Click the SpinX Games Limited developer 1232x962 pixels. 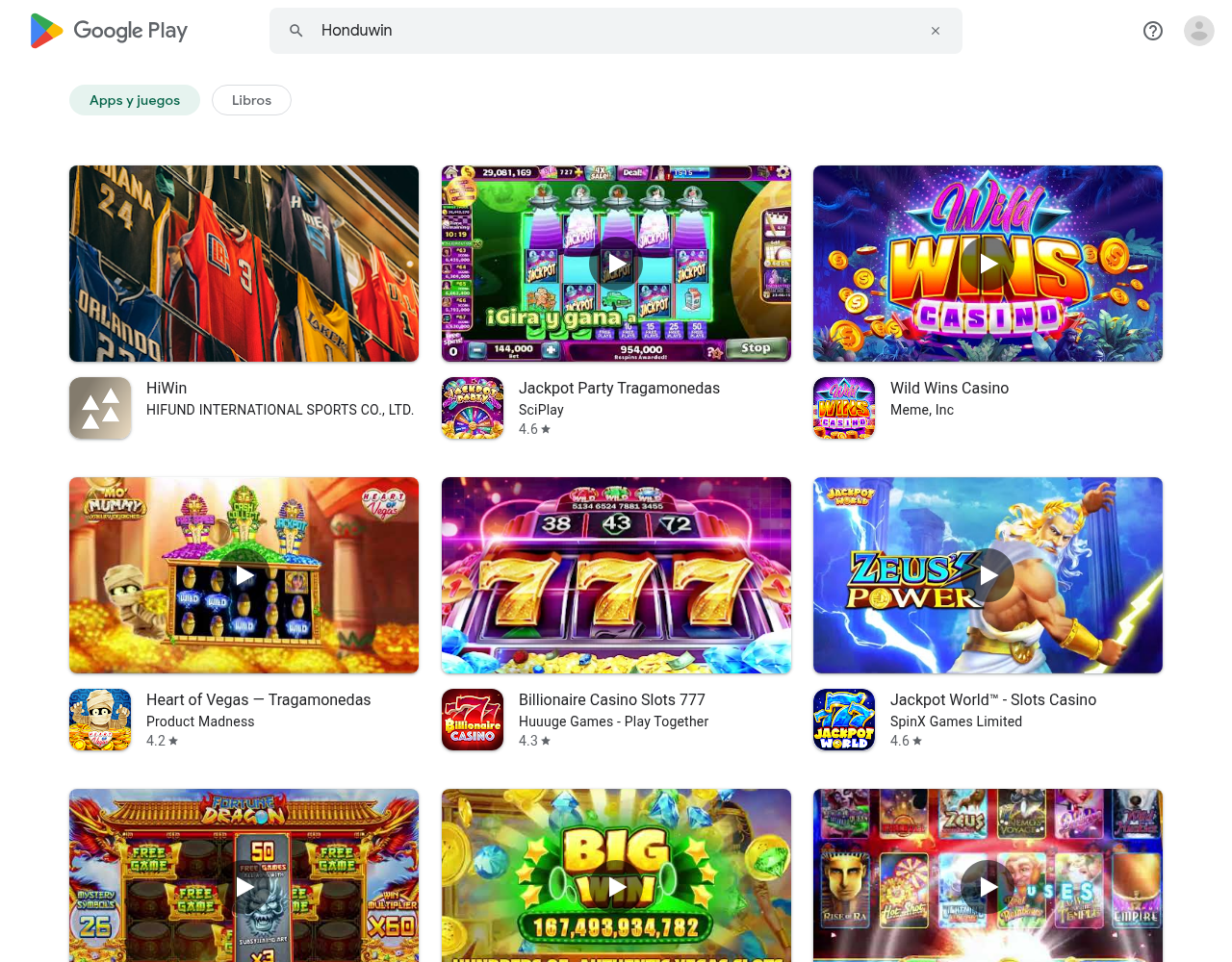[956, 721]
